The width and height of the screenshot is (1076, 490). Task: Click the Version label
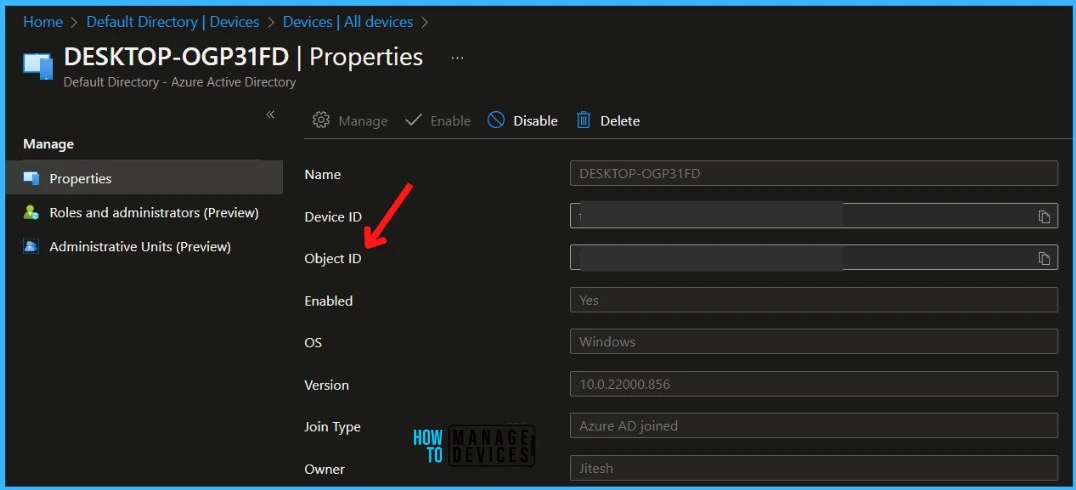(326, 385)
